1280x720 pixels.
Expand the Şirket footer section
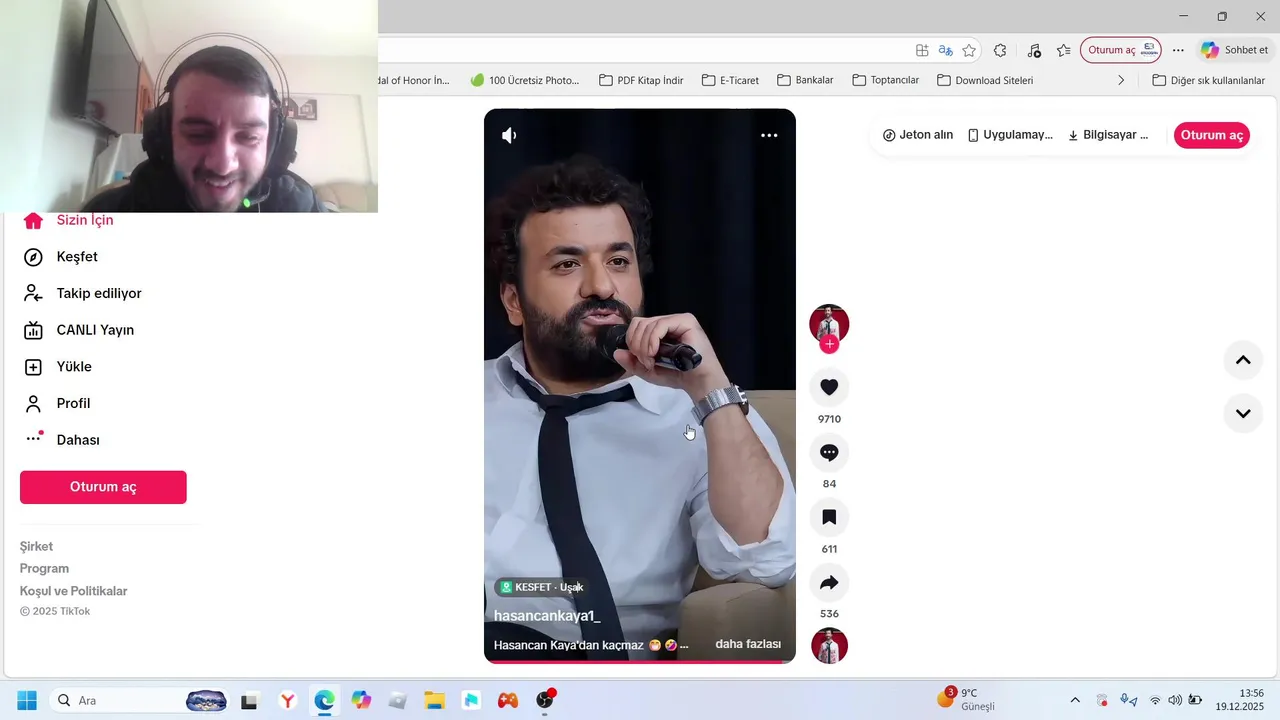[36, 546]
